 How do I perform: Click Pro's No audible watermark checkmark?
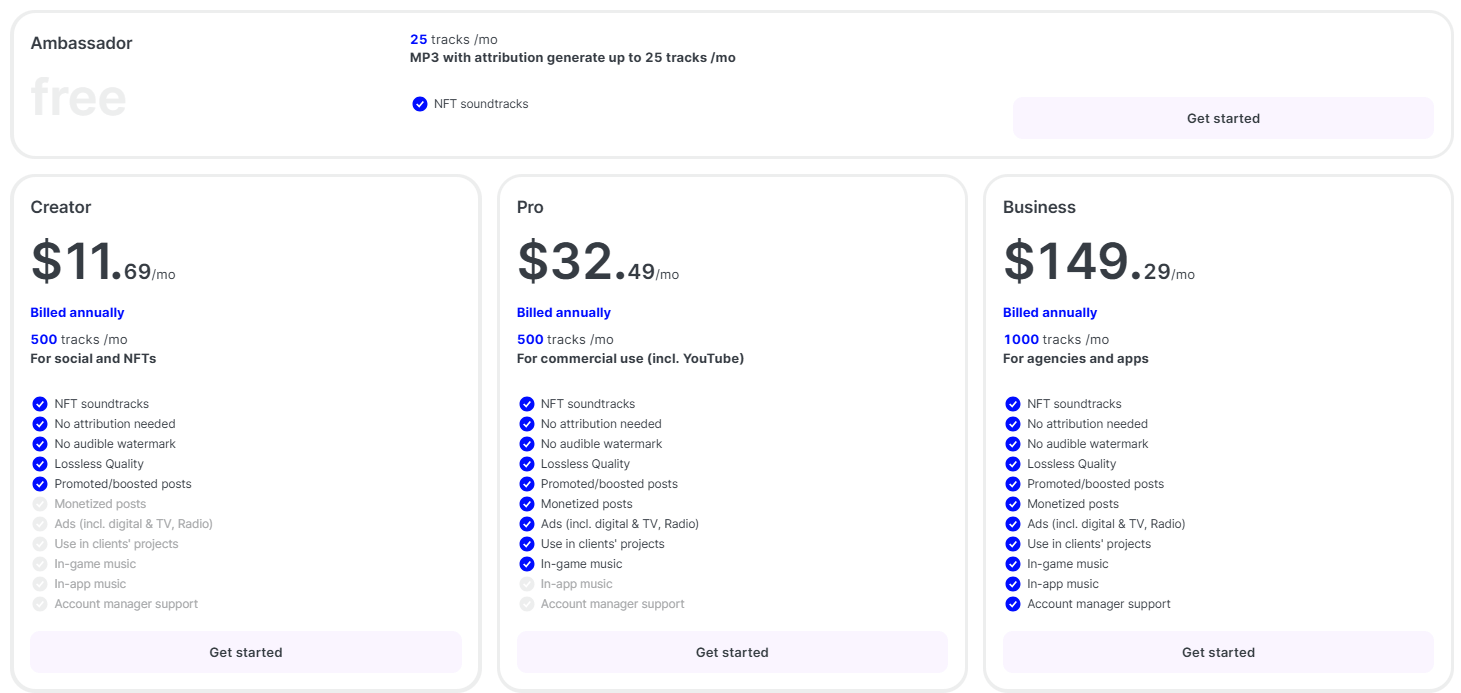(526, 444)
